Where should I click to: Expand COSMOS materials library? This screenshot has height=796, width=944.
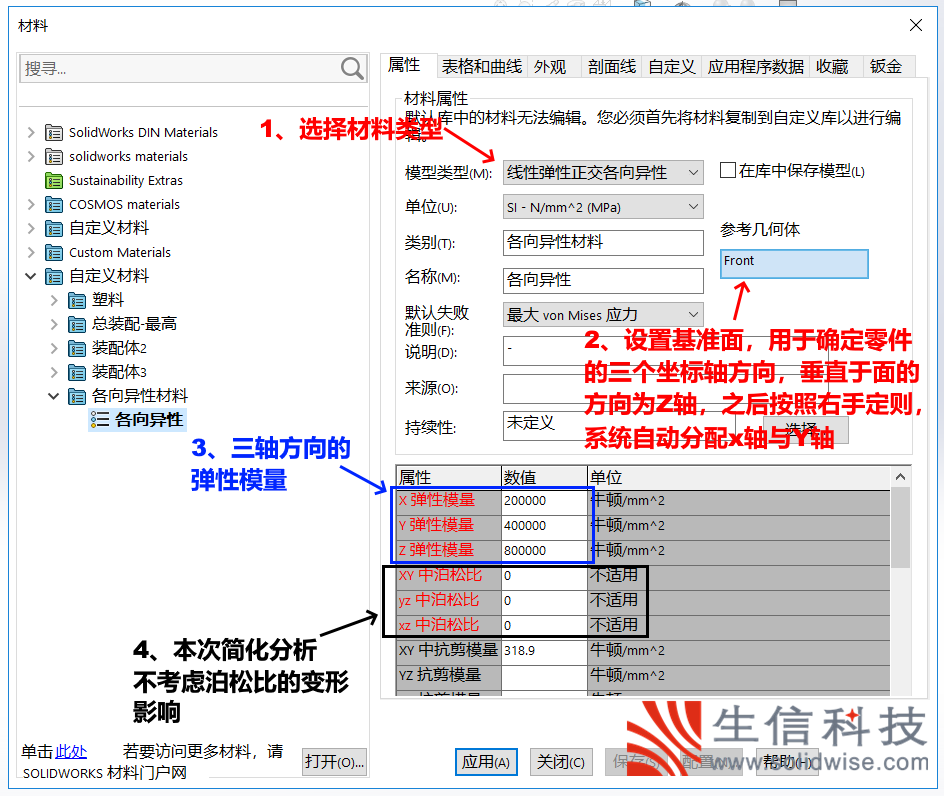[31, 205]
